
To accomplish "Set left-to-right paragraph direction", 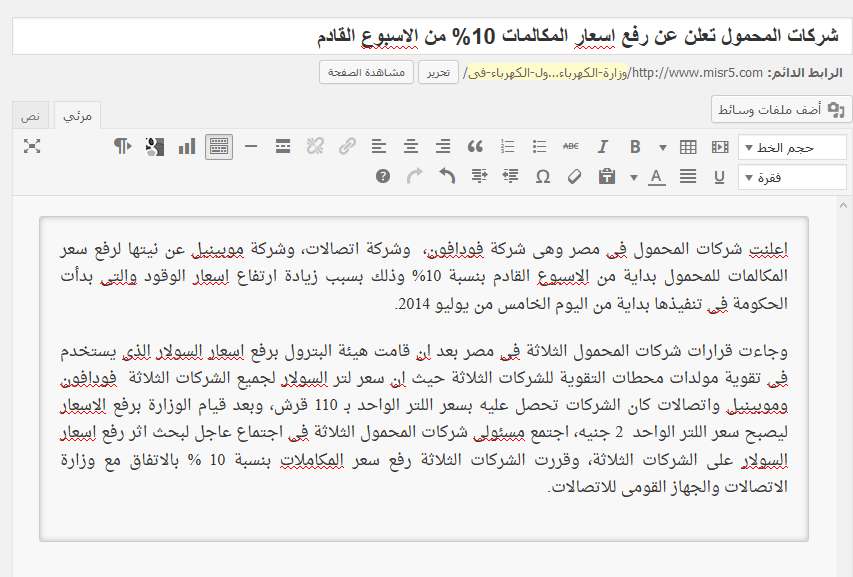I will (x=122, y=147).
